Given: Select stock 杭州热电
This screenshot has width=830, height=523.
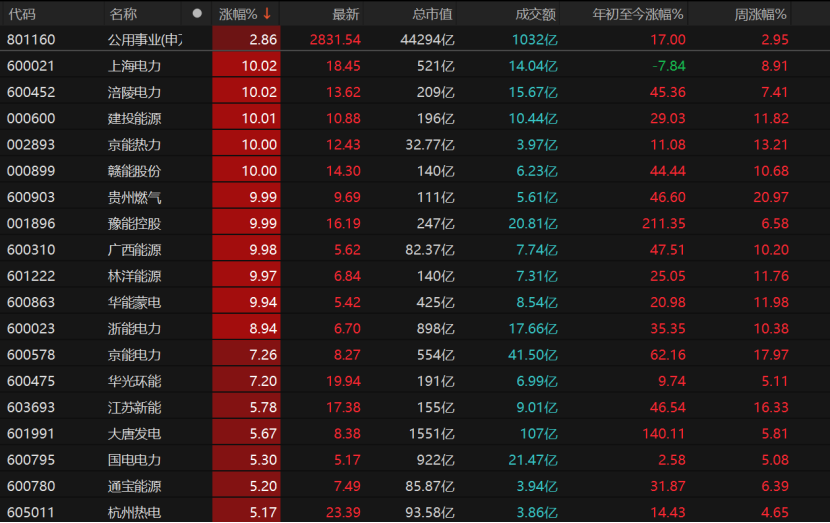Looking at the screenshot, I should 134,512.
